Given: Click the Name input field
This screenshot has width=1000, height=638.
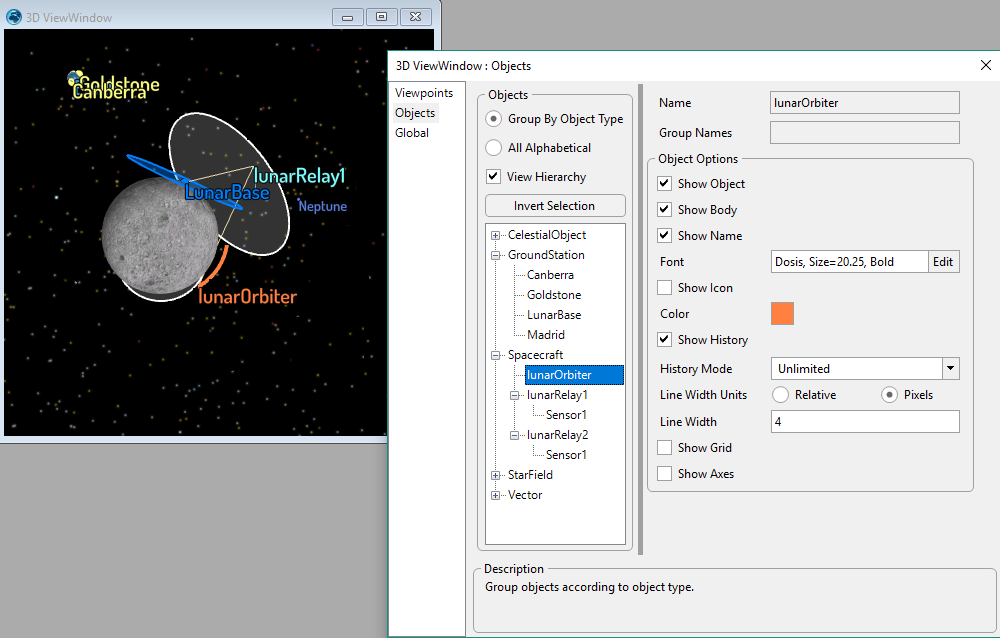Looking at the screenshot, I should [865, 103].
